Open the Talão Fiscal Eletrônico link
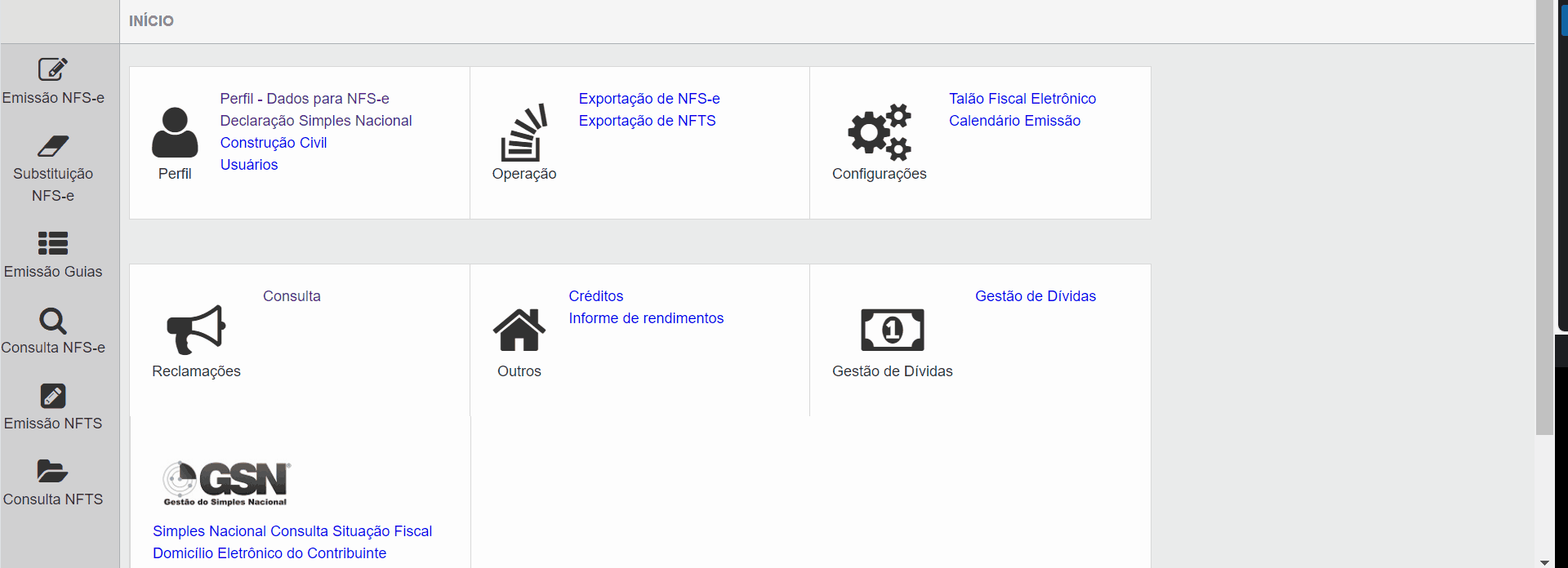This screenshot has width=1568, height=568. tap(1022, 99)
